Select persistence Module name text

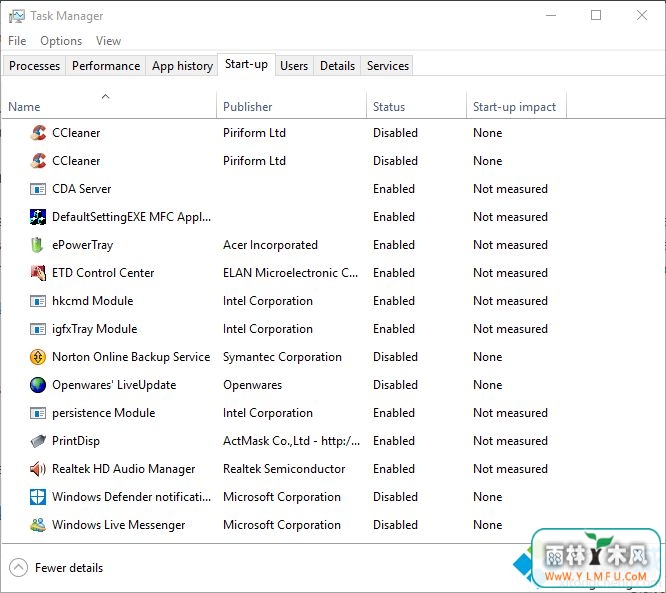click(x=104, y=413)
